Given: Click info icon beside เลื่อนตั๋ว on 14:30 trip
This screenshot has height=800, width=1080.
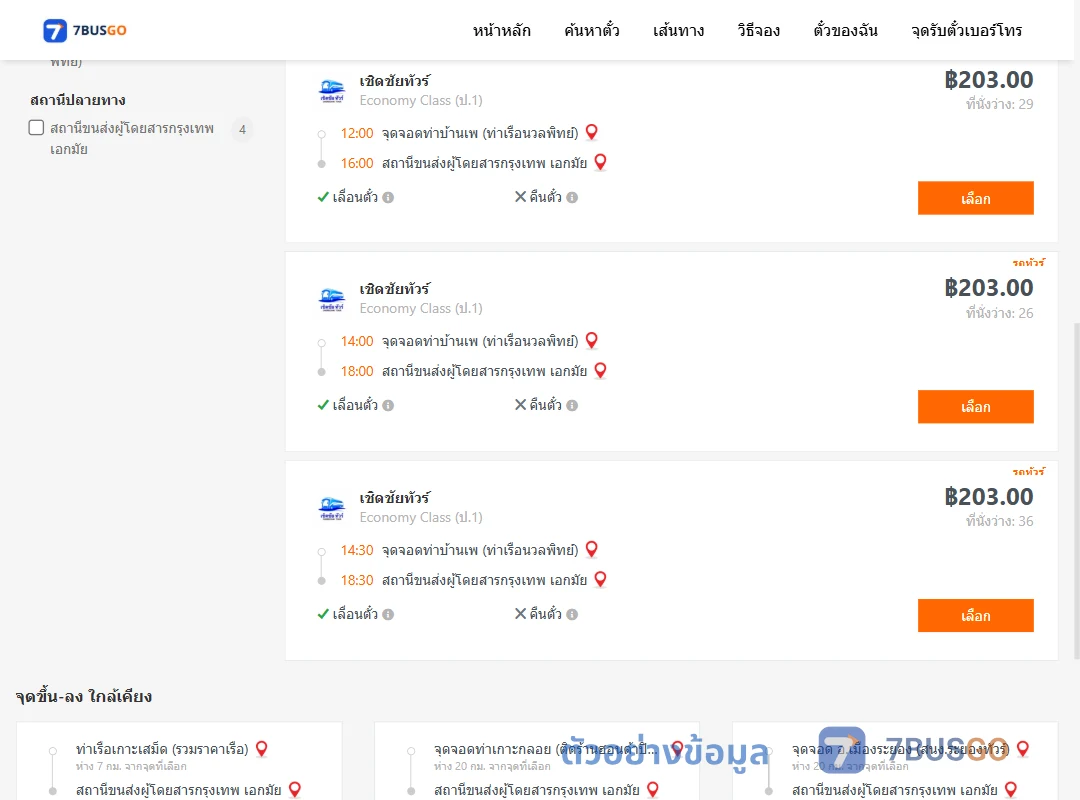Looking at the screenshot, I should (388, 615).
